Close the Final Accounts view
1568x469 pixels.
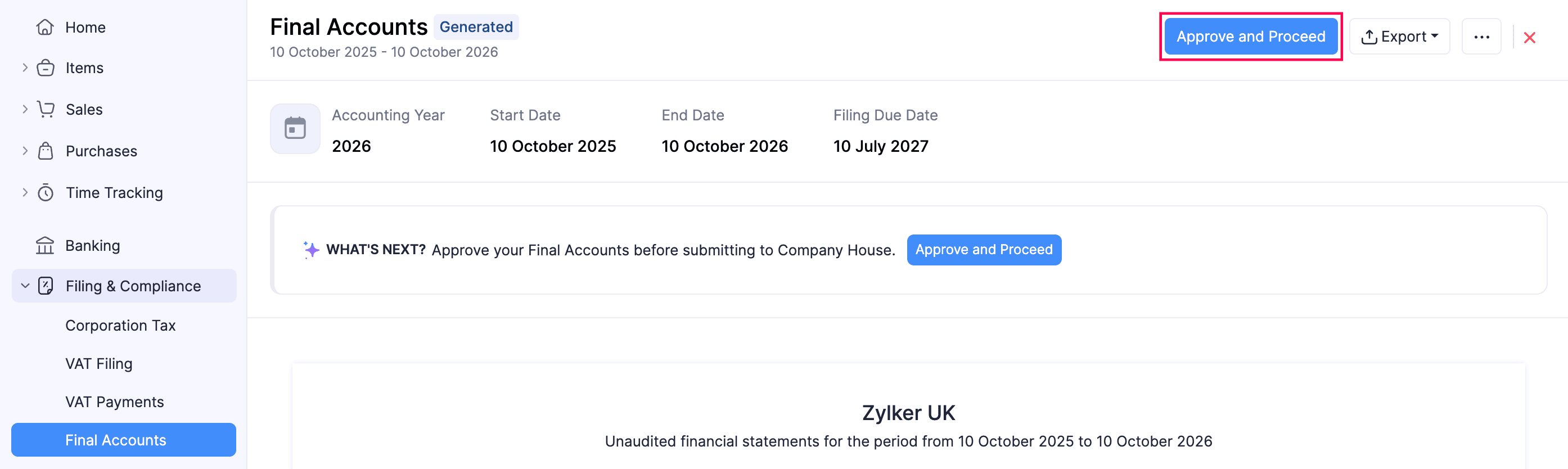pos(1529,38)
